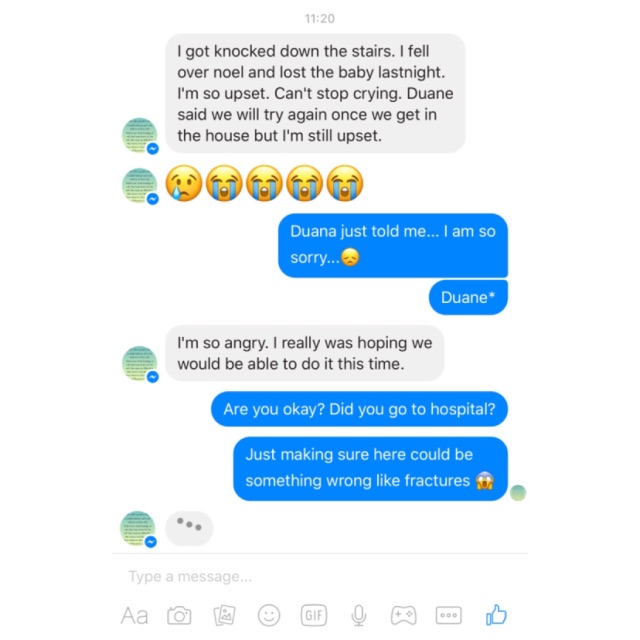Screen dimensions: 640x640
Task: Tap the small read-receipt avatar
Action: coord(518,493)
